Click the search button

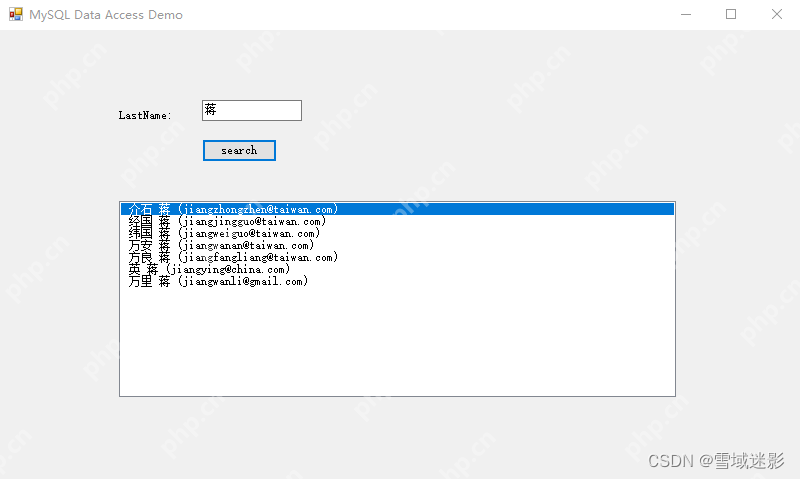239,150
